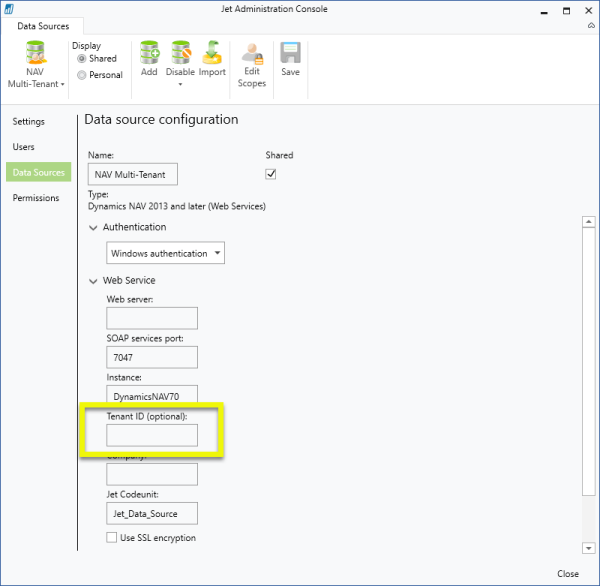
Task: Open Edit Scopes
Action: tap(251, 56)
